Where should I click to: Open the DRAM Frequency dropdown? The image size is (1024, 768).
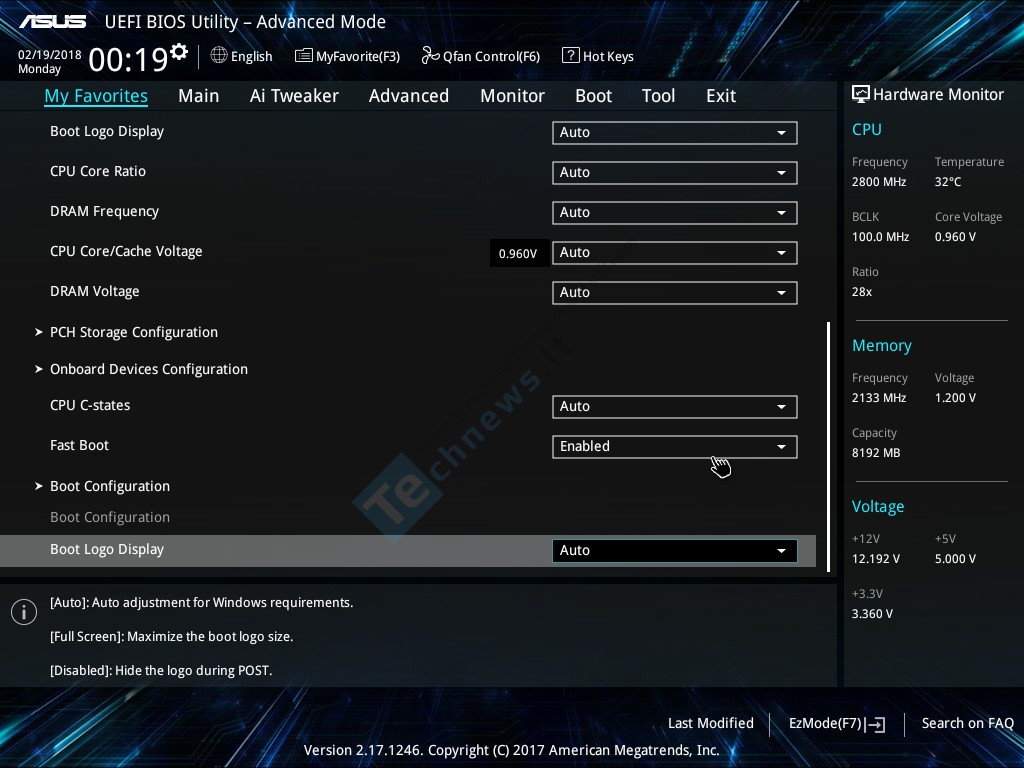(x=675, y=212)
